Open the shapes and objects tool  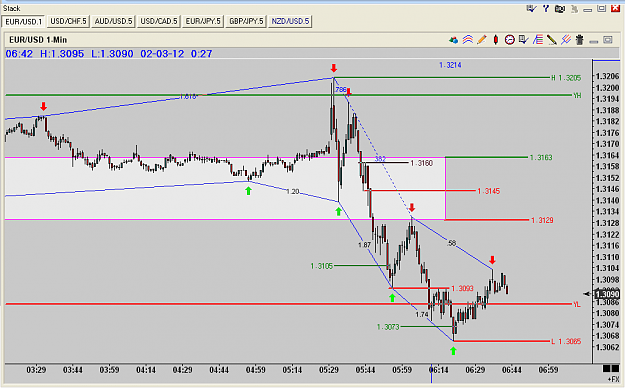click(453, 40)
